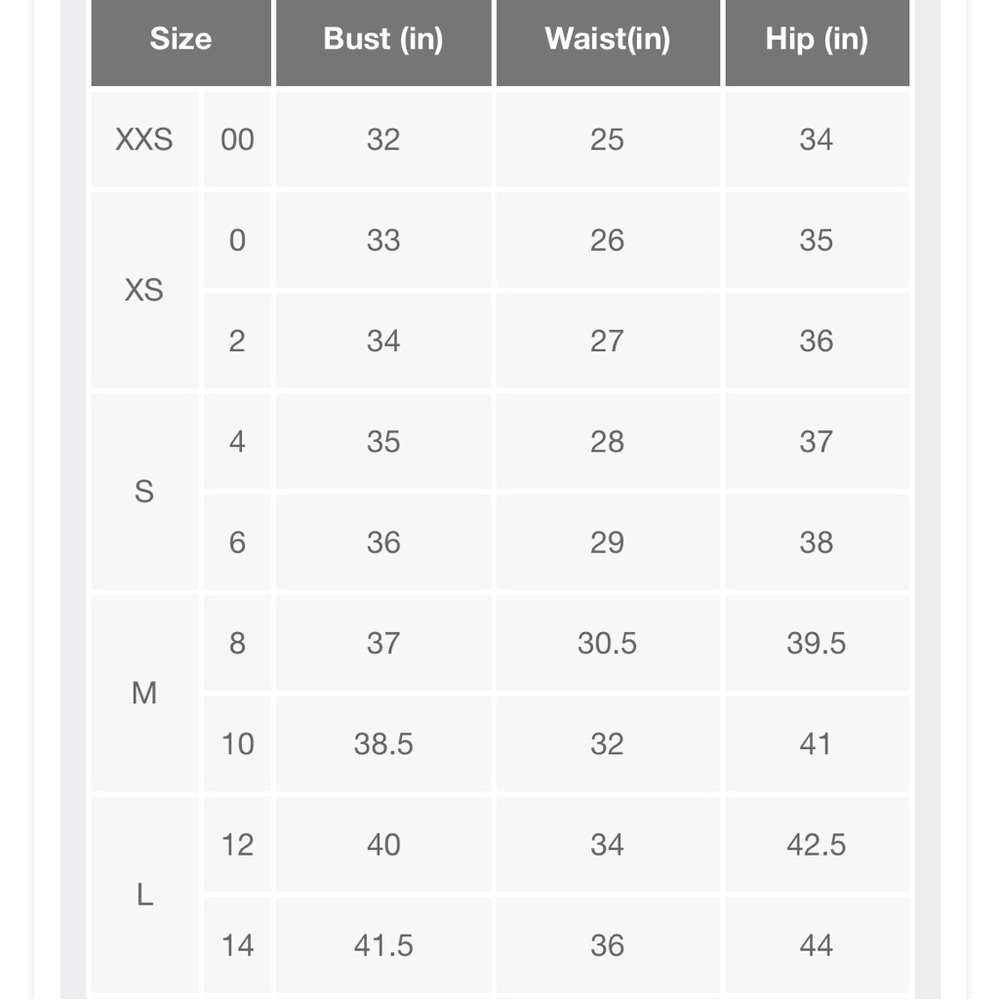This screenshot has width=1000, height=1000.
Task: Click numeric size 12 cell
Action: click(237, 844)
